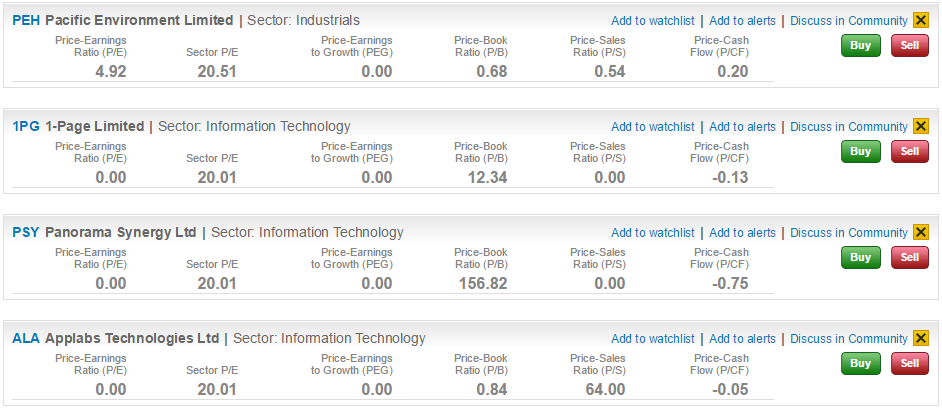942x409 pixels.
Task: Click Buy button for PEH stock
Action: 860,45
